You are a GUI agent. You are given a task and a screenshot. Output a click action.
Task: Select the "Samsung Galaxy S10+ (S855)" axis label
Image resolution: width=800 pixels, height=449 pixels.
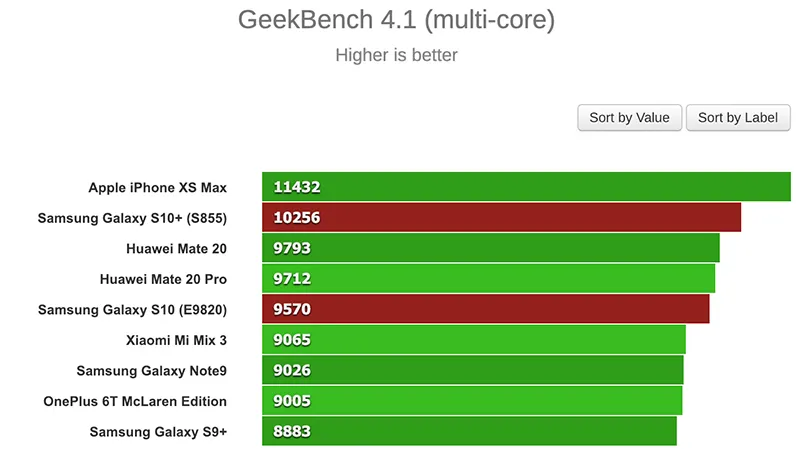[x=132, y=218]
